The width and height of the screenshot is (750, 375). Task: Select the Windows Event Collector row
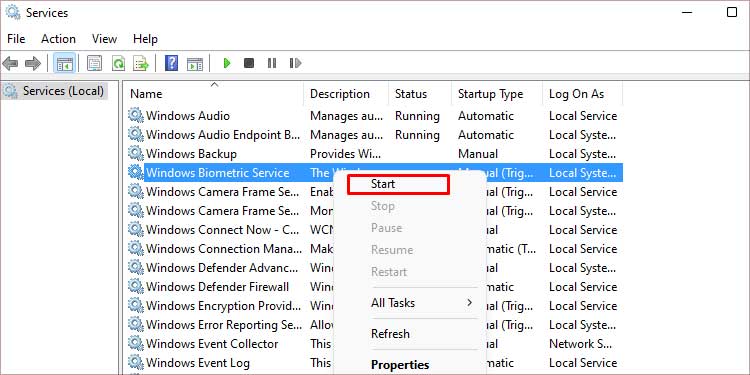click(x=374, y=343)
